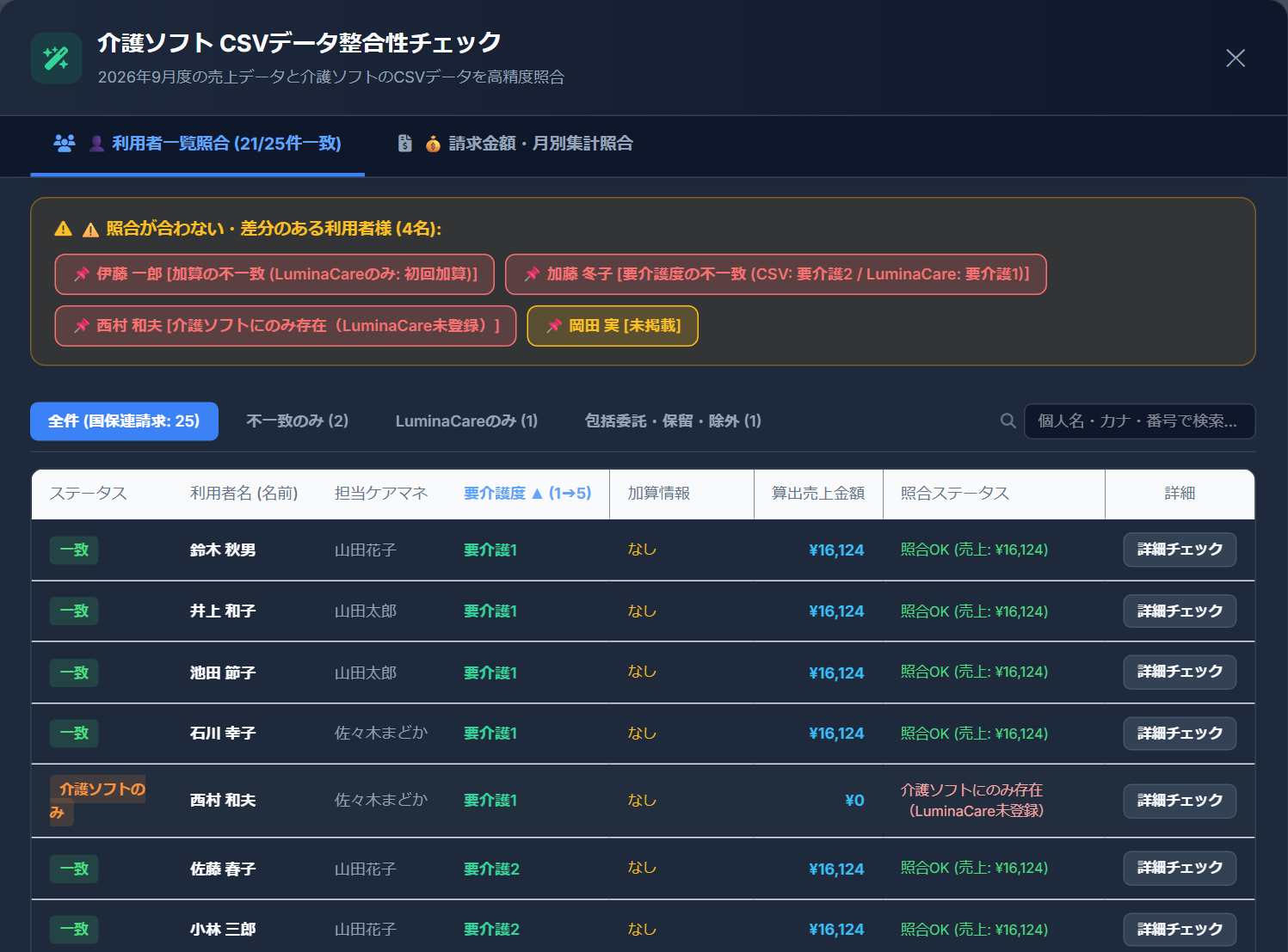Click the pin icon beside 伊藤 一郎
1288x952 pixels.
tap(82, 274)
